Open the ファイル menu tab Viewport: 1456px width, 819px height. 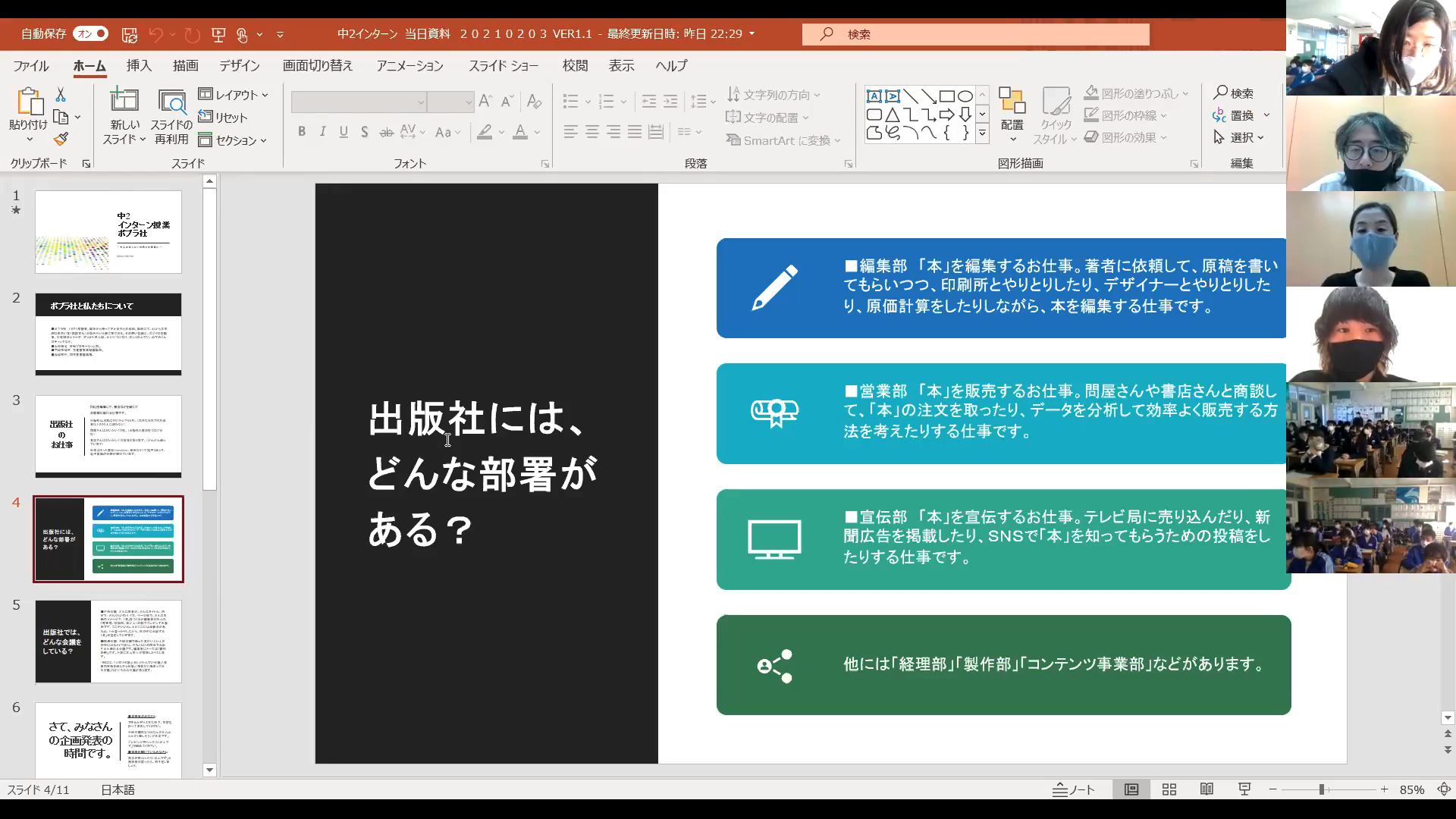click(x=31, y=66)
